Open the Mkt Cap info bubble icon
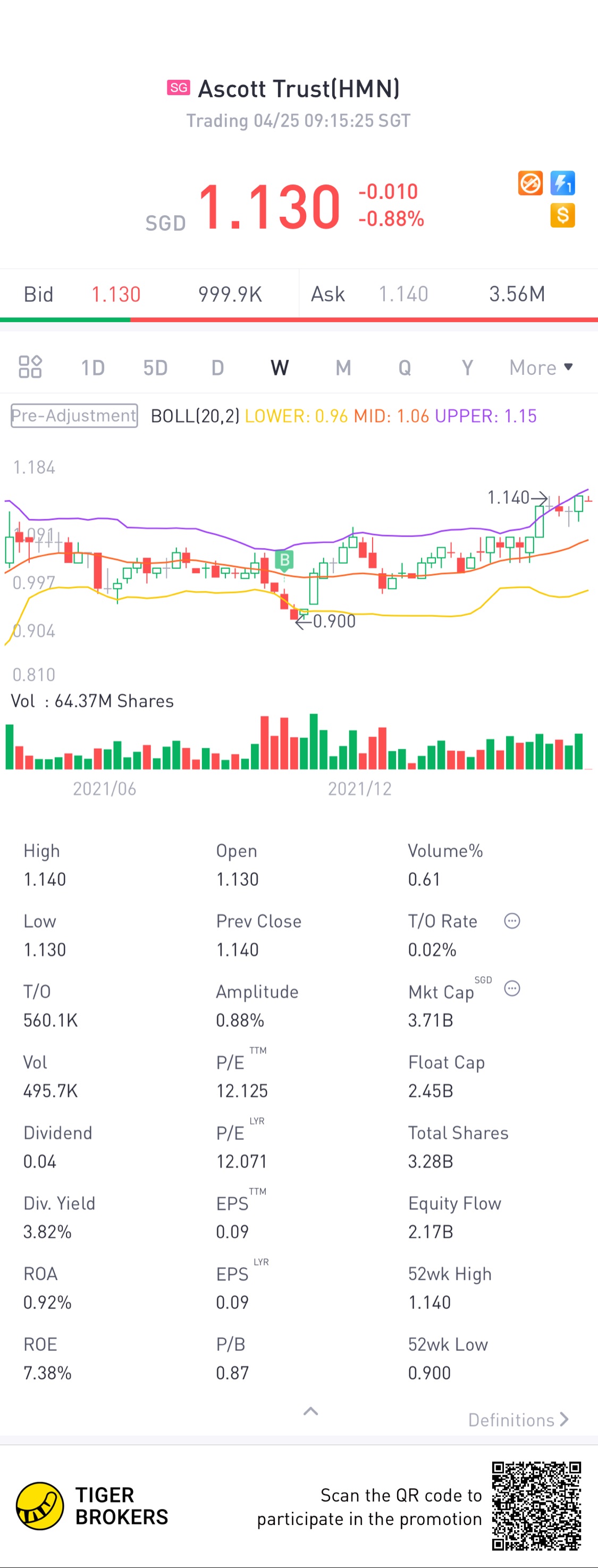This screenshot has width=598, height=1568. pyautogui.click(x=512, y=988)
